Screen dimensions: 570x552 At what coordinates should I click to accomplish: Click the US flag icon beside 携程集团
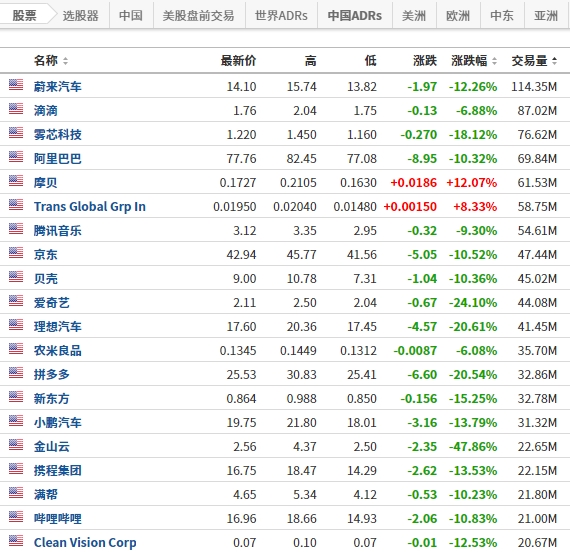[x=16, y=469]
